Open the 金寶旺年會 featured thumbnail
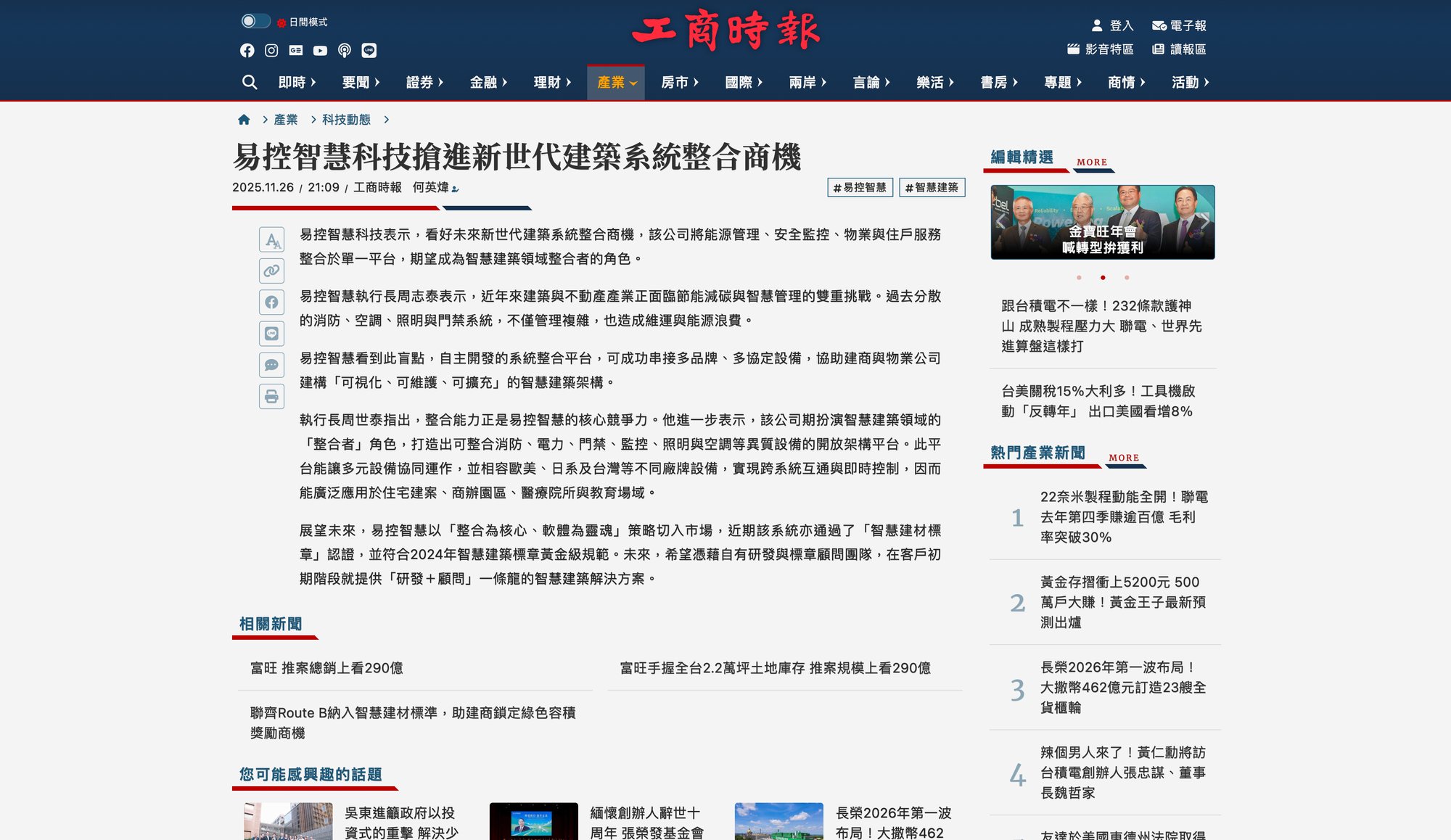Image resolution: width=1451 pixels, height=840 pixels. [x=1102, y=222]
